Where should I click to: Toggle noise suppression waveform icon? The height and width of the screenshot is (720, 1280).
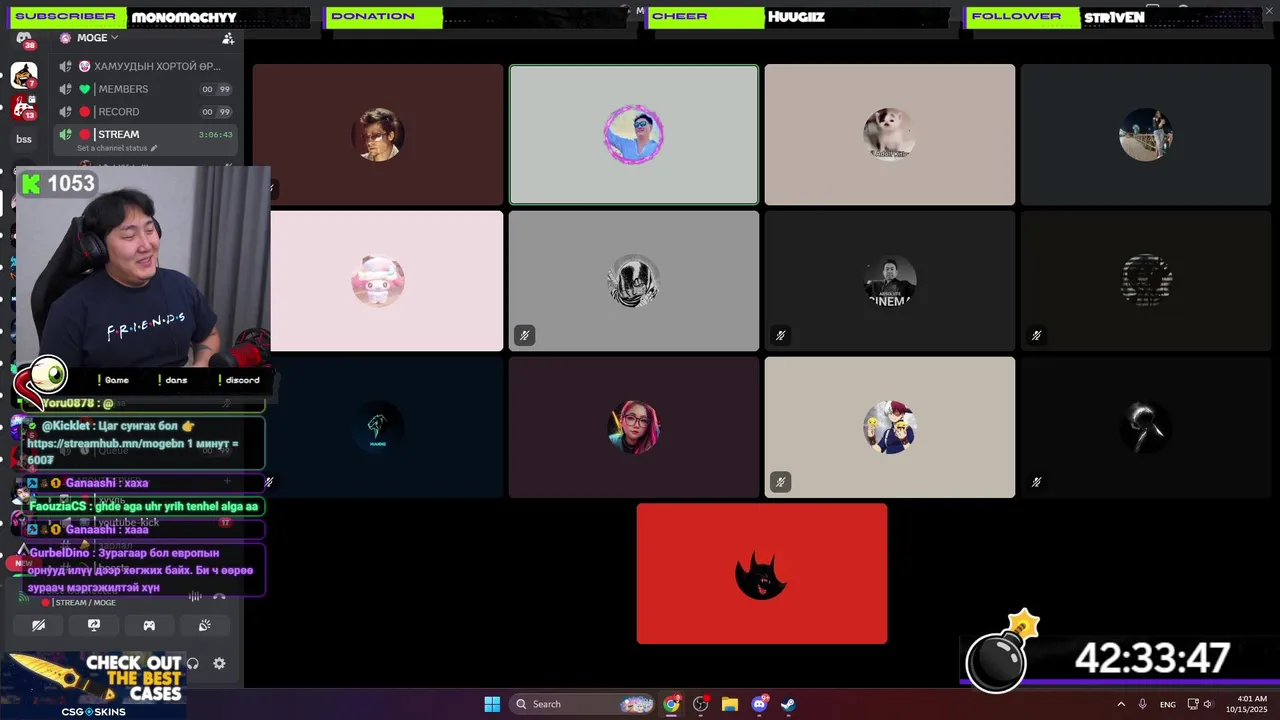tap(195, 597)
